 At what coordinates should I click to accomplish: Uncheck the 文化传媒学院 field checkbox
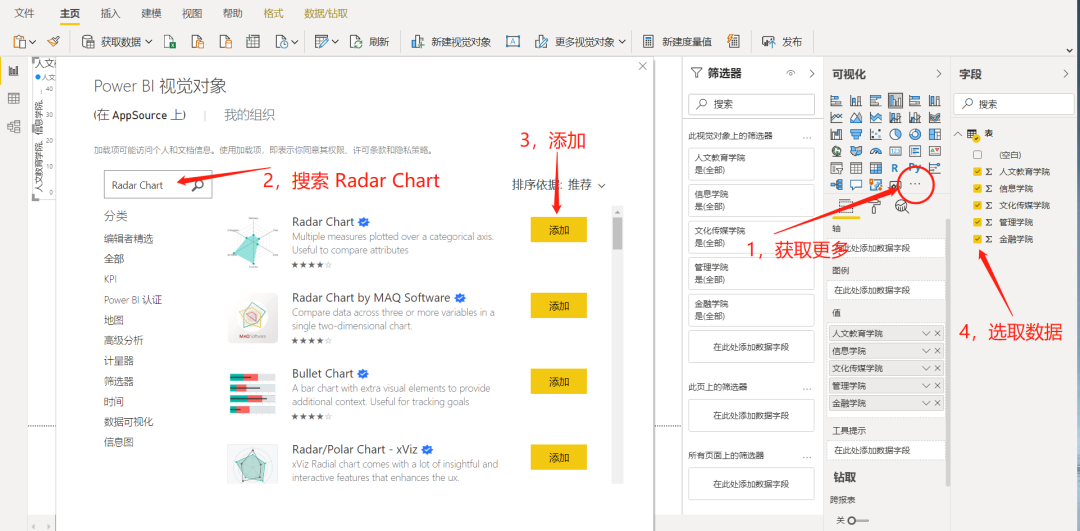[977, 205]
